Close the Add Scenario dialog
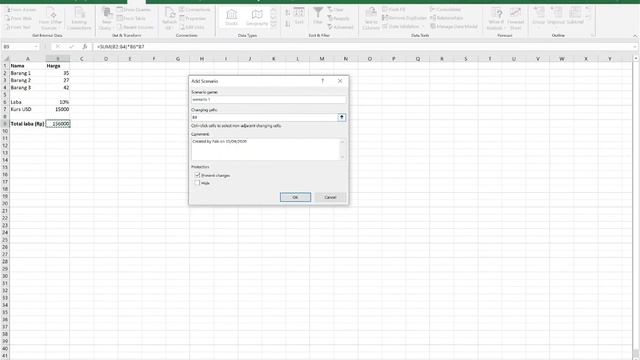This screenshot has height=360, width=640. pyautogui.click(x=340, y=81)
